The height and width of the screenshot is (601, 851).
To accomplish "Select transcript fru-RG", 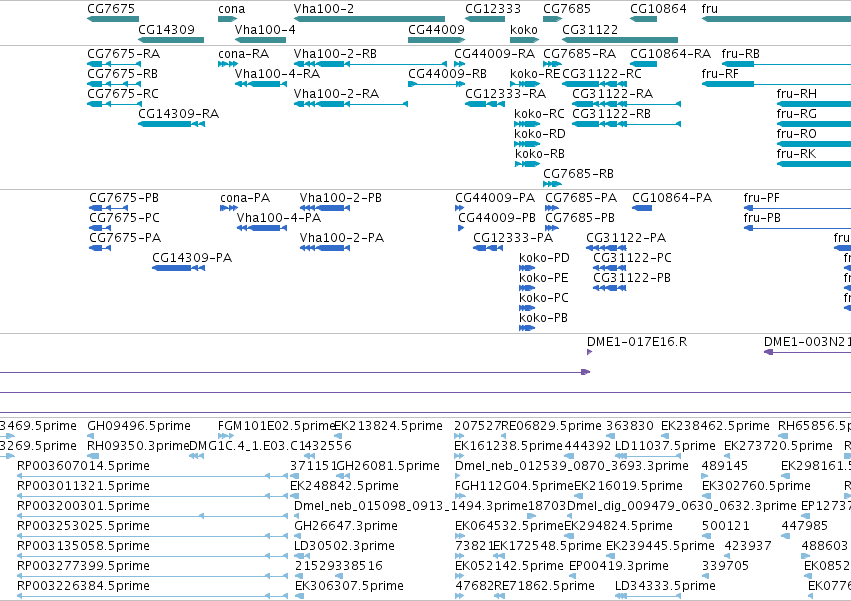I will tap(814, 124).
